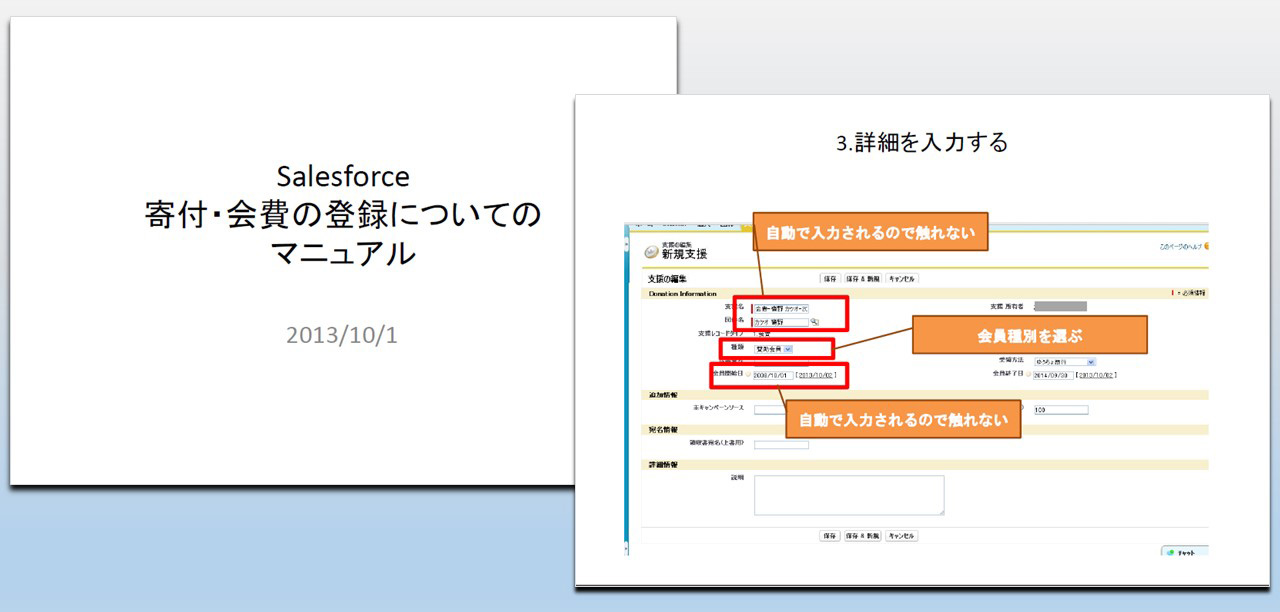Open the lookup icon beside 団体名 field

[x=814, y=322]
